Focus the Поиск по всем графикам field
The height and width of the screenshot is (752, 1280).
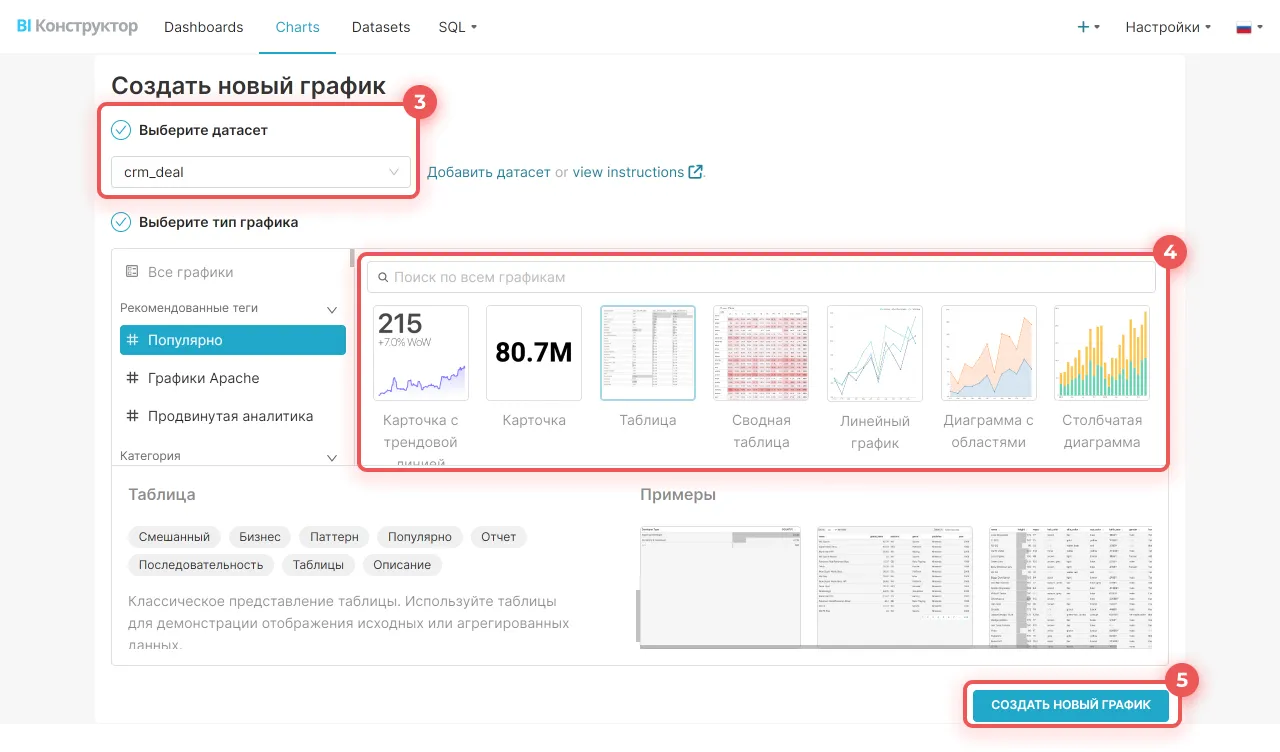point(761,277)
